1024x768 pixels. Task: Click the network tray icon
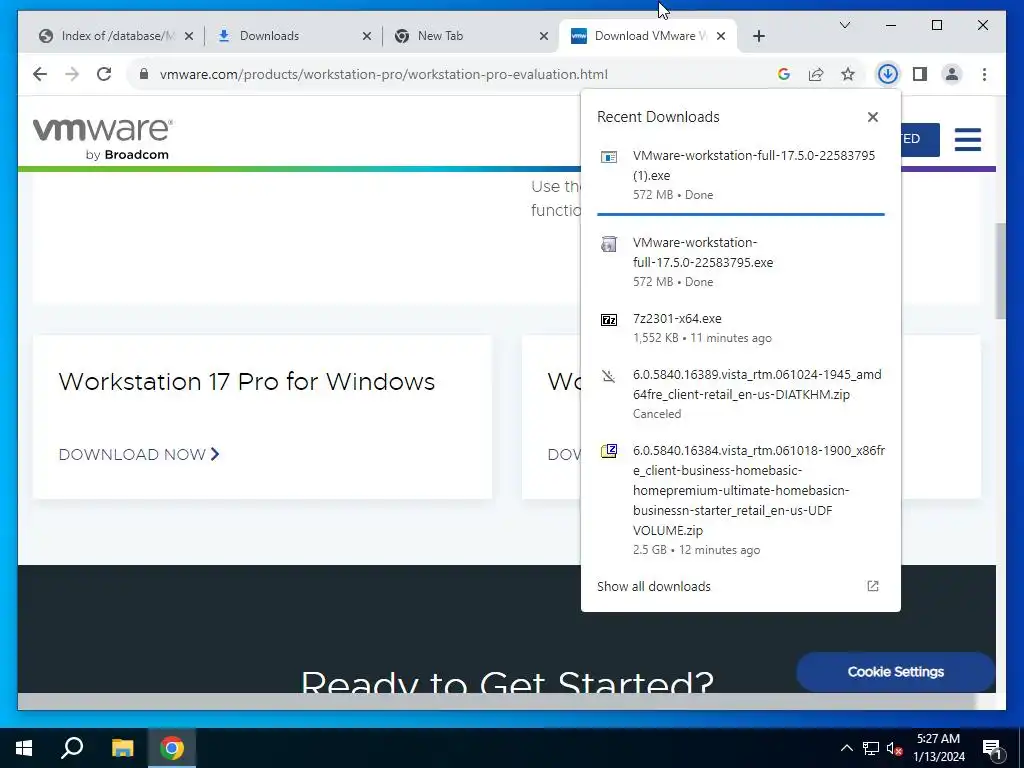pos(871,748)
